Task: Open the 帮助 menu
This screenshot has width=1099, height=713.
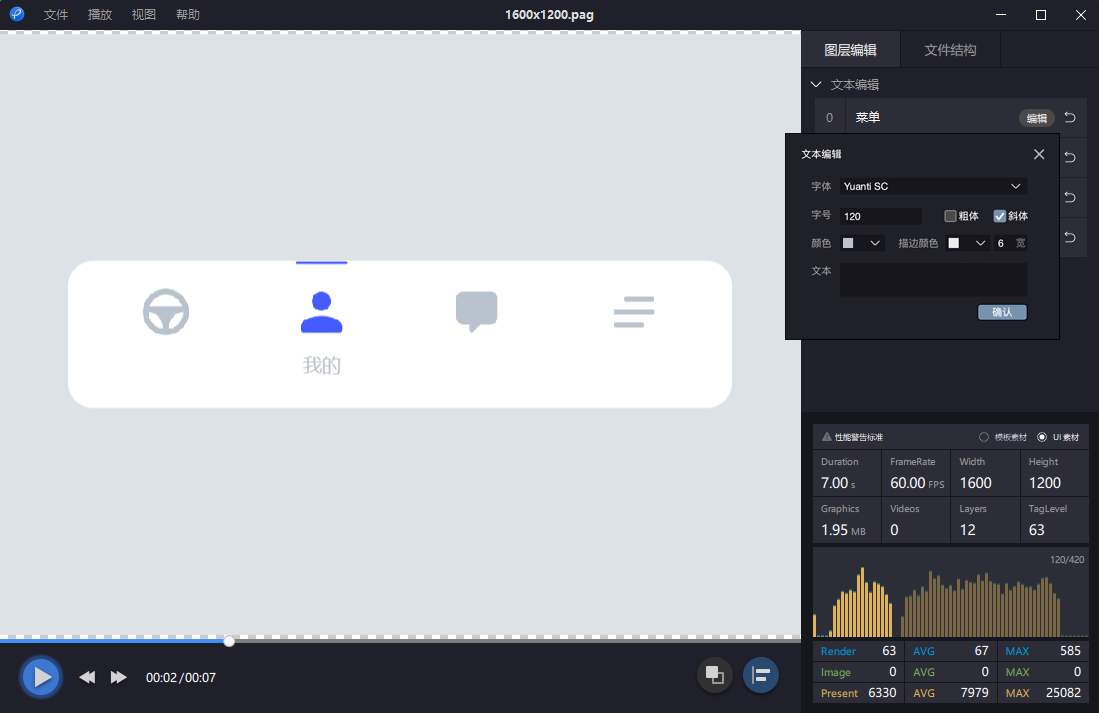Action: 188,15
